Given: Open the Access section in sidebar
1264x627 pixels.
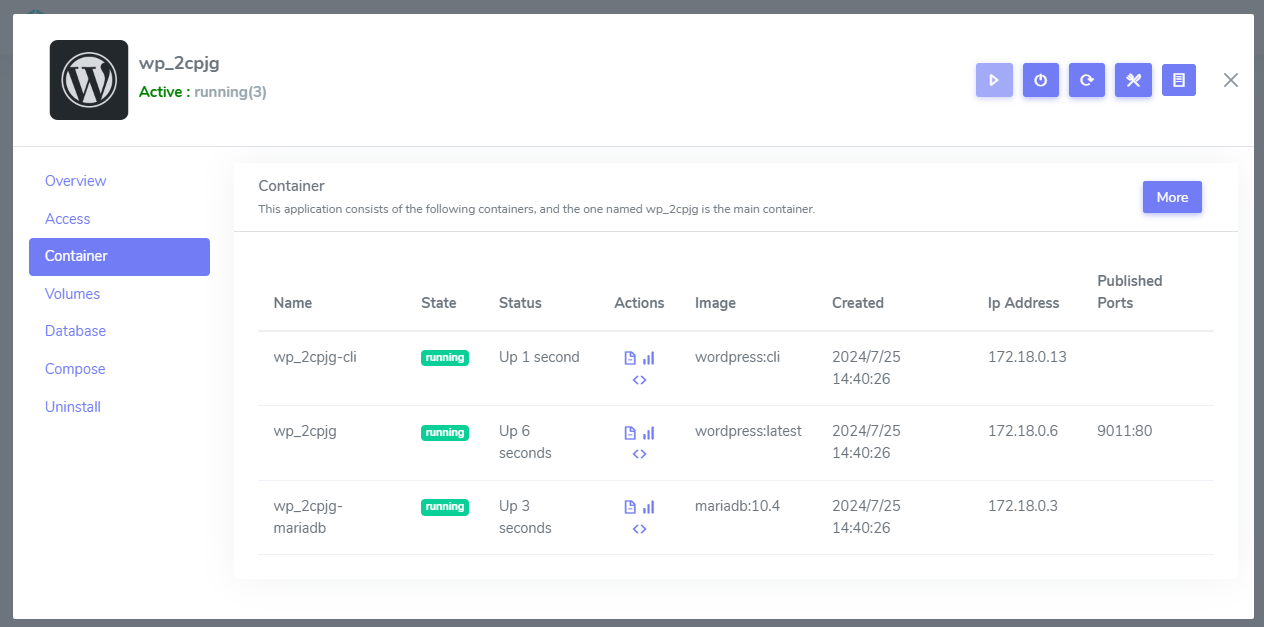Looking at the screenshot, I should [x=67, y=219].
